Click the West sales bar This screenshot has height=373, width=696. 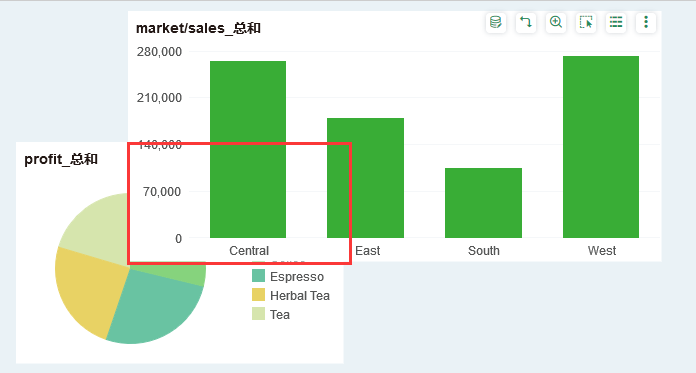[601, 147]
